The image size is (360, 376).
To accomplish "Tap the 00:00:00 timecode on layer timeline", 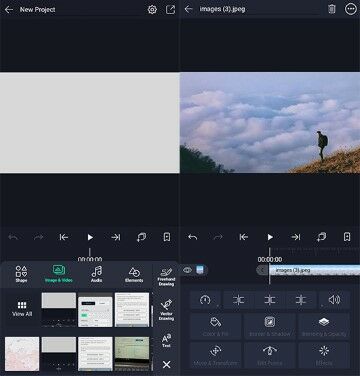I will coord(270,259).
